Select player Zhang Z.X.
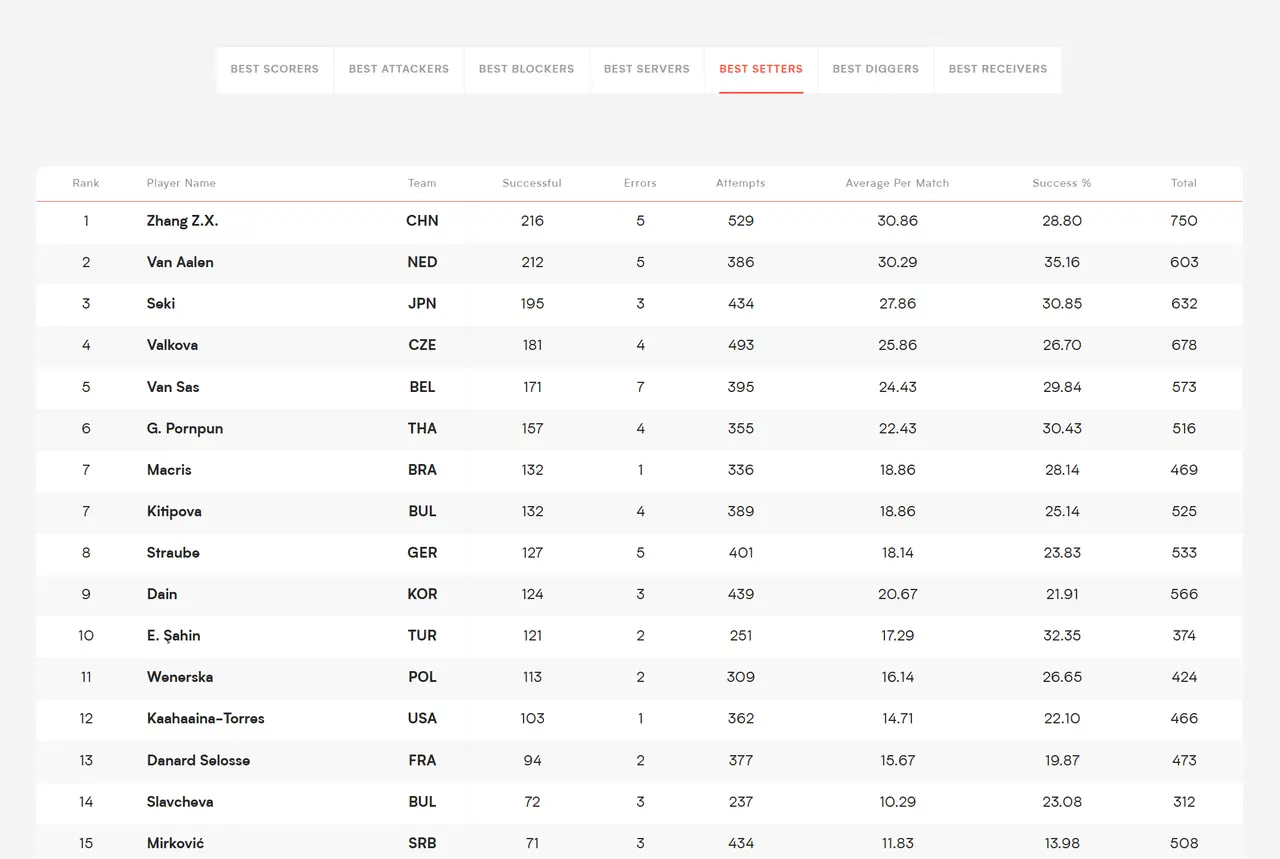 183,221
